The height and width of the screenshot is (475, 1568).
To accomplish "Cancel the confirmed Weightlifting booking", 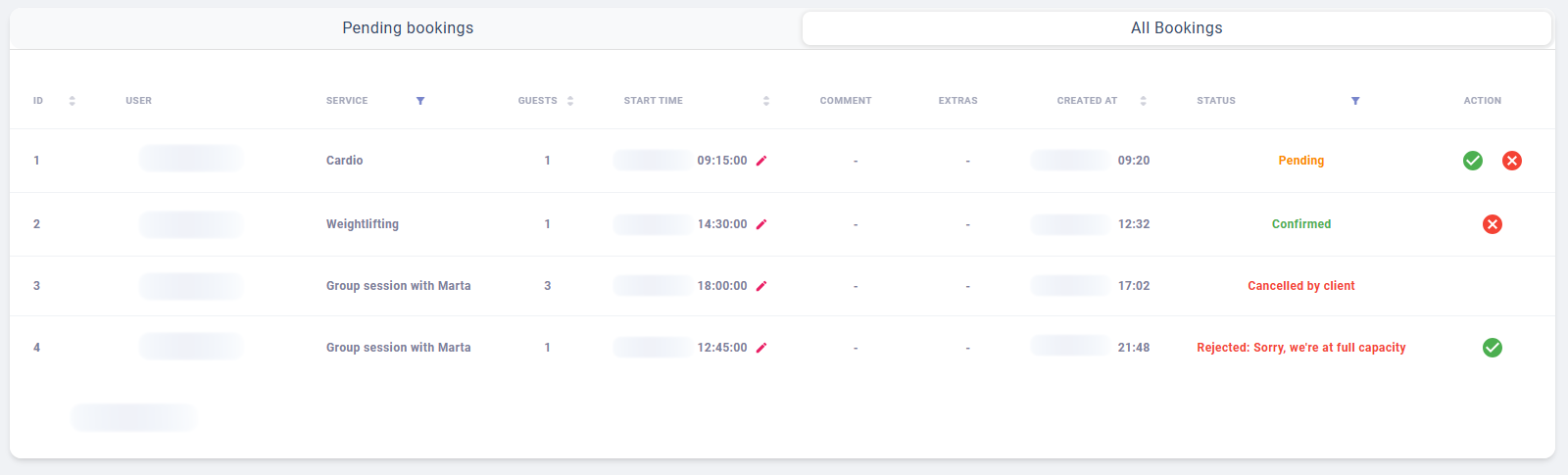I will click(1493, 224).
